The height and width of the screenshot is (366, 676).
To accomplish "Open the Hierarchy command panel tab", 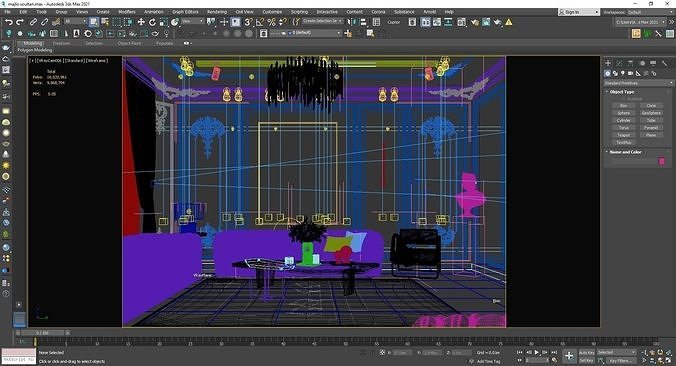I will coord(630,63).
